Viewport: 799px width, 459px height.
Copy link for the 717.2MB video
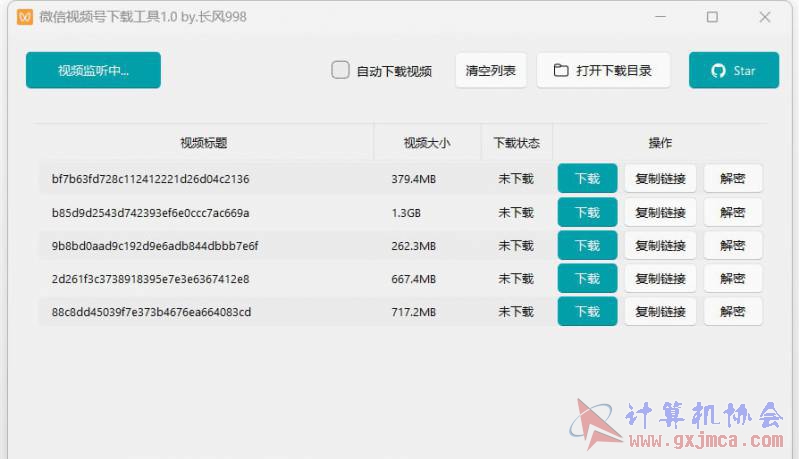coord(660,311)
